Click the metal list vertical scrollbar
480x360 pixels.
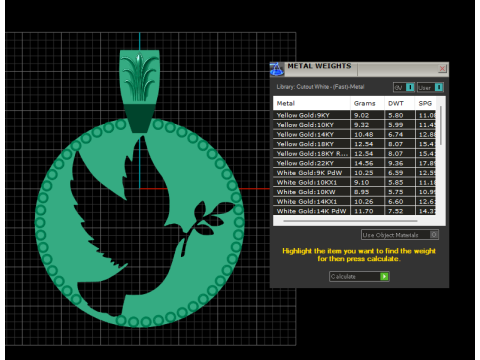point(441,126)
